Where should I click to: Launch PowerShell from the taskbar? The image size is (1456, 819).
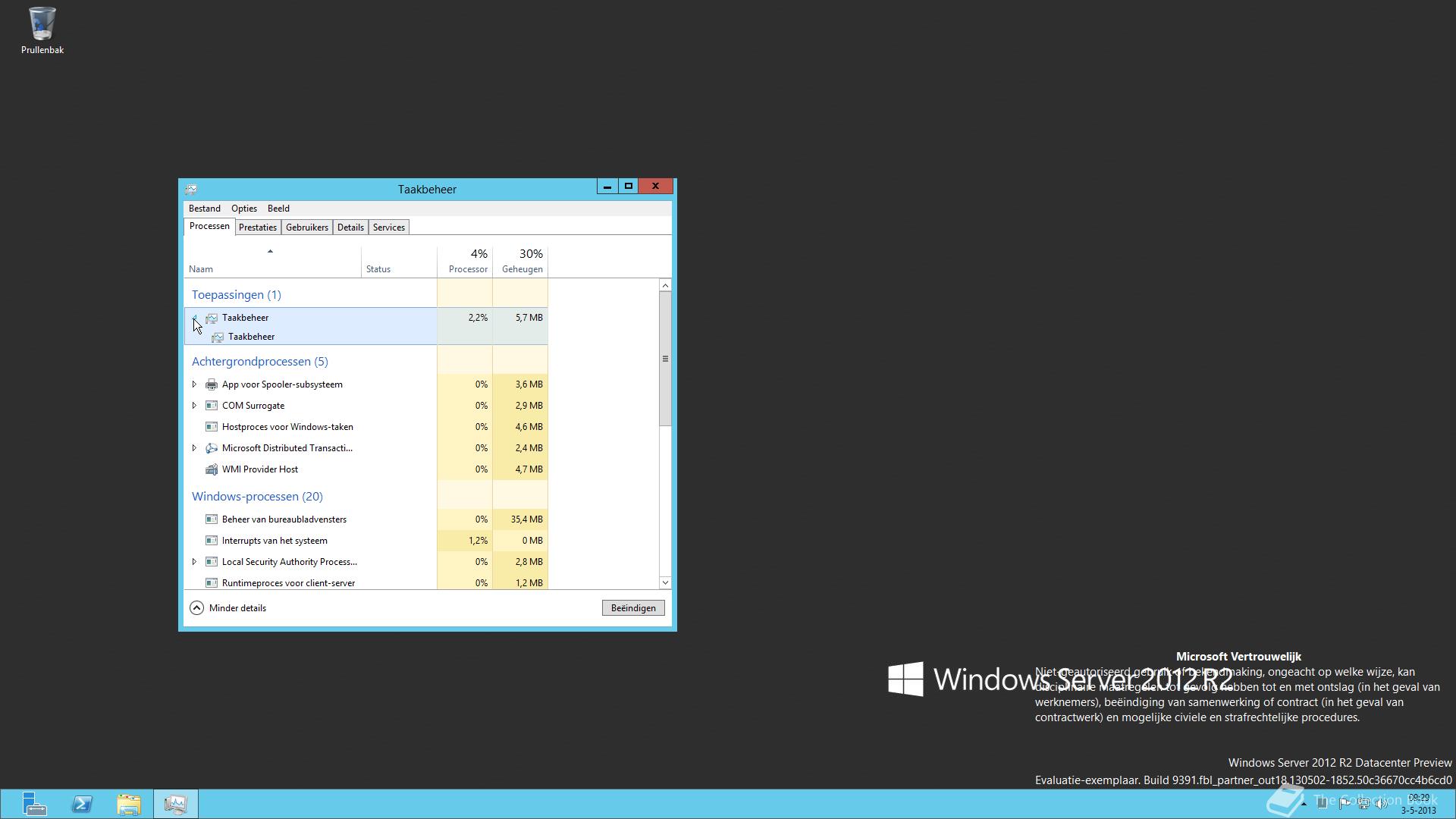point(82,804)
